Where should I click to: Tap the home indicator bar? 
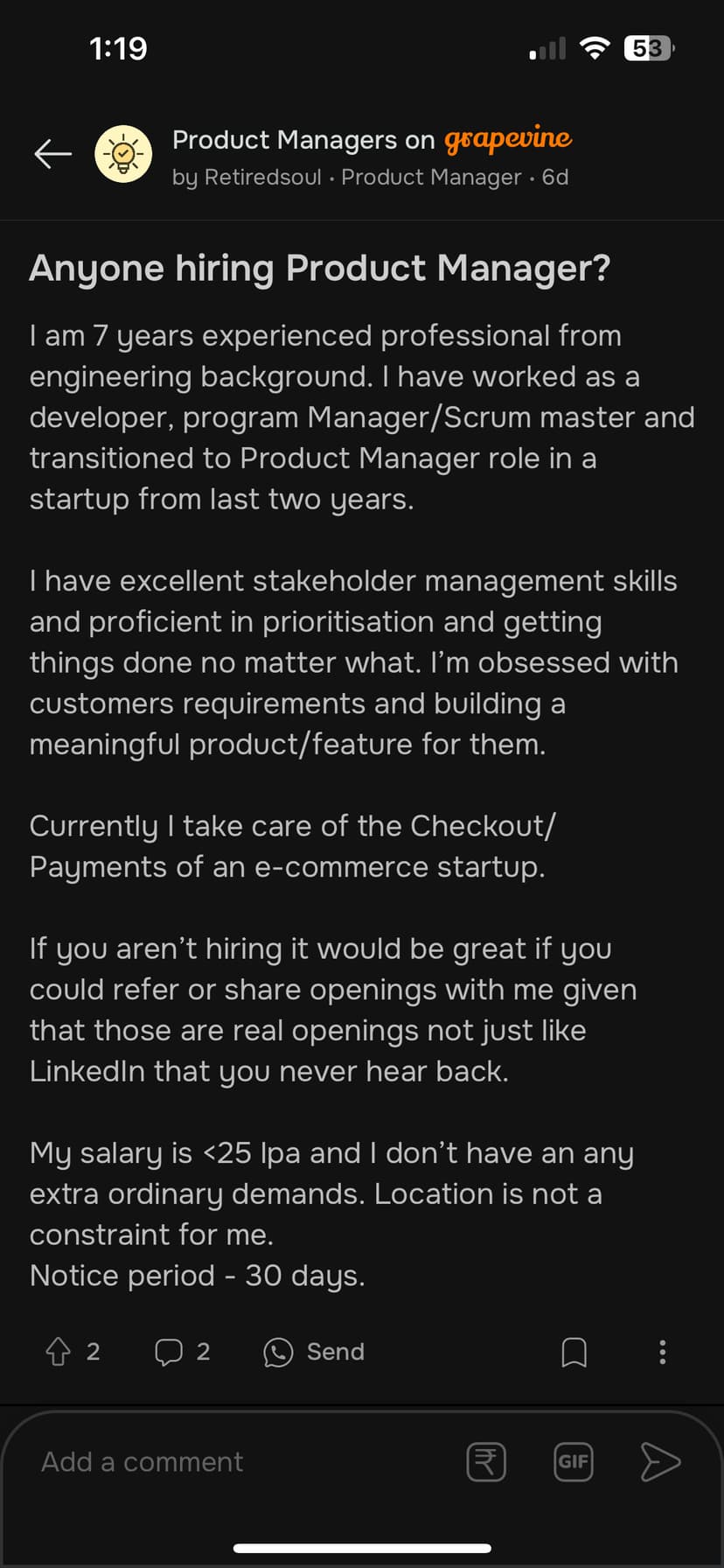pyautogui.click(x=362, y=1548)
